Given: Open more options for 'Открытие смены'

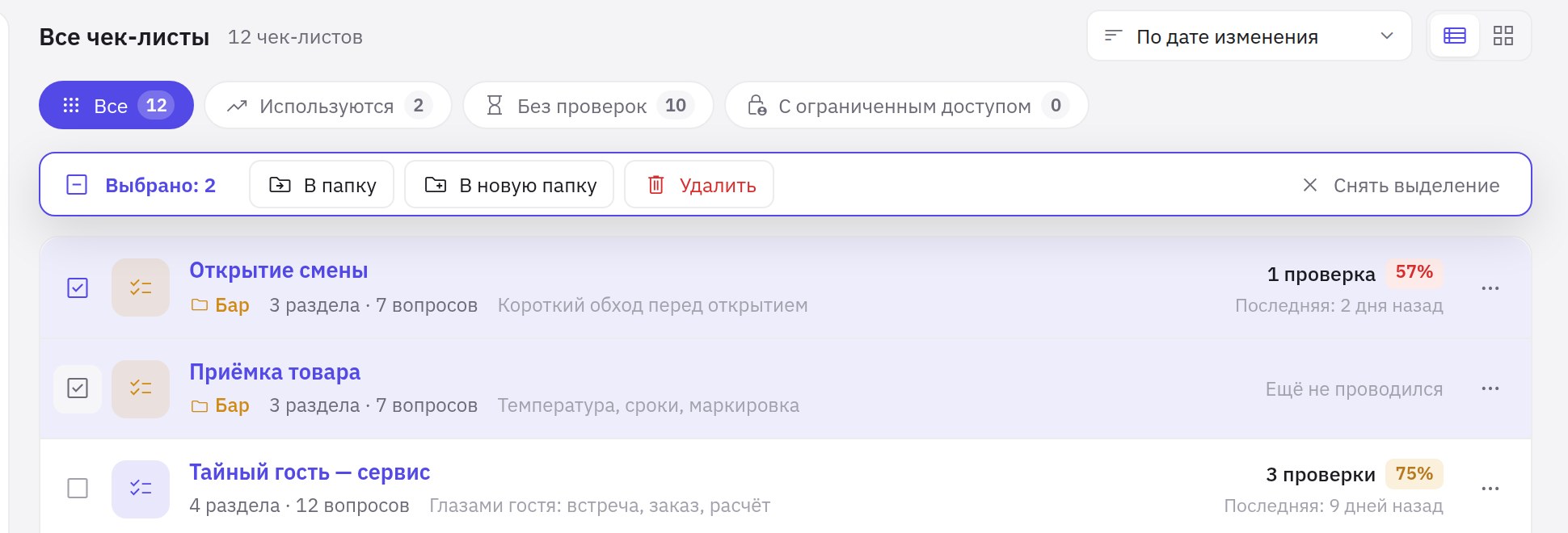Looking at the screenshot, I should pos(1490,287).
